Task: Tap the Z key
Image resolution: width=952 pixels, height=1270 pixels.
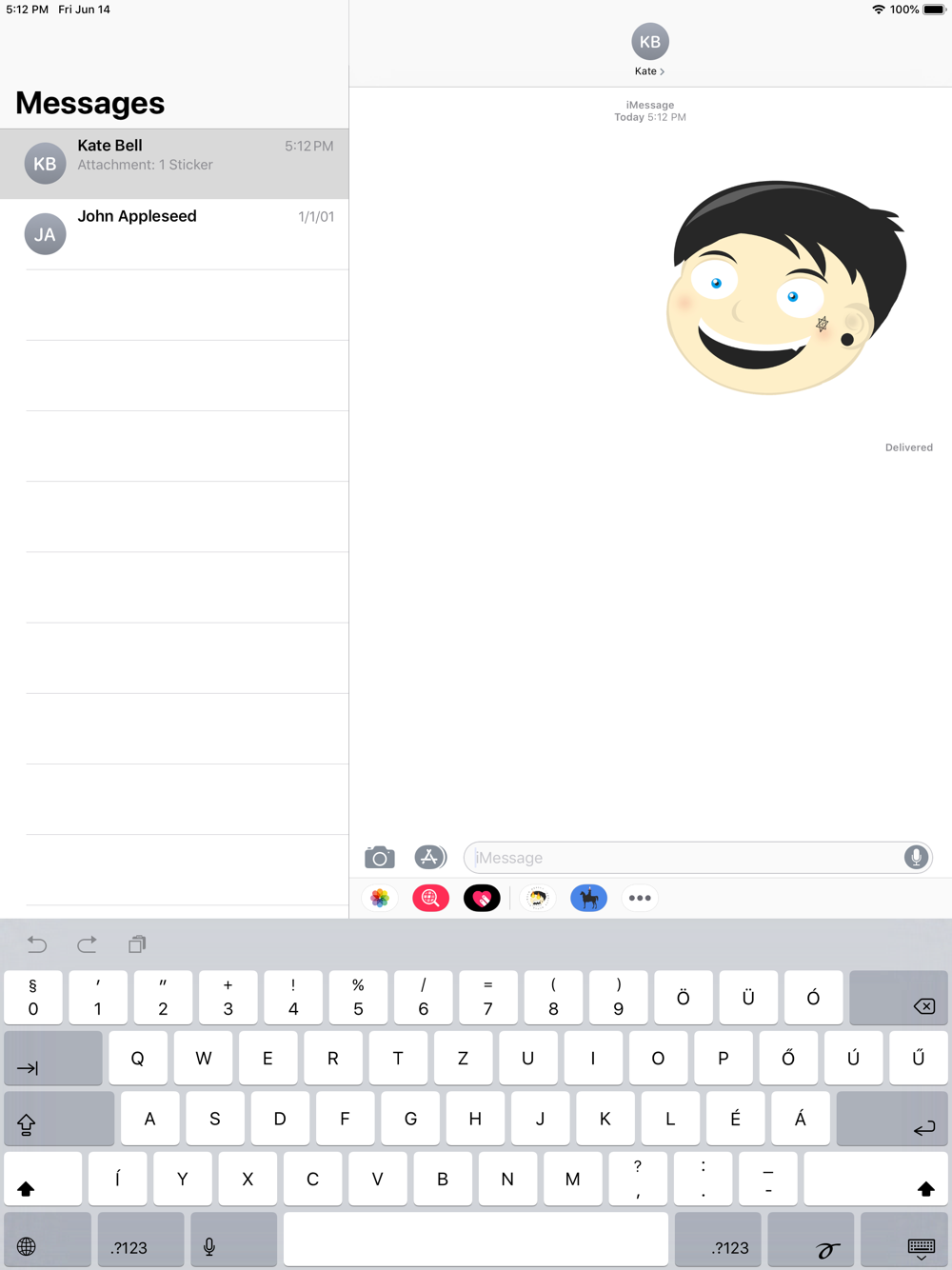Action: point(463,1058)
